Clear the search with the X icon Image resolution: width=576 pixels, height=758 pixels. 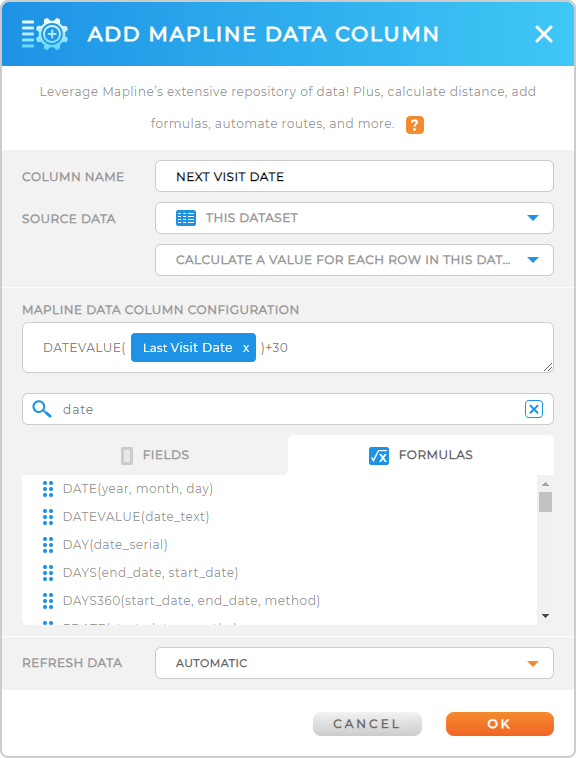pos(533,409)
